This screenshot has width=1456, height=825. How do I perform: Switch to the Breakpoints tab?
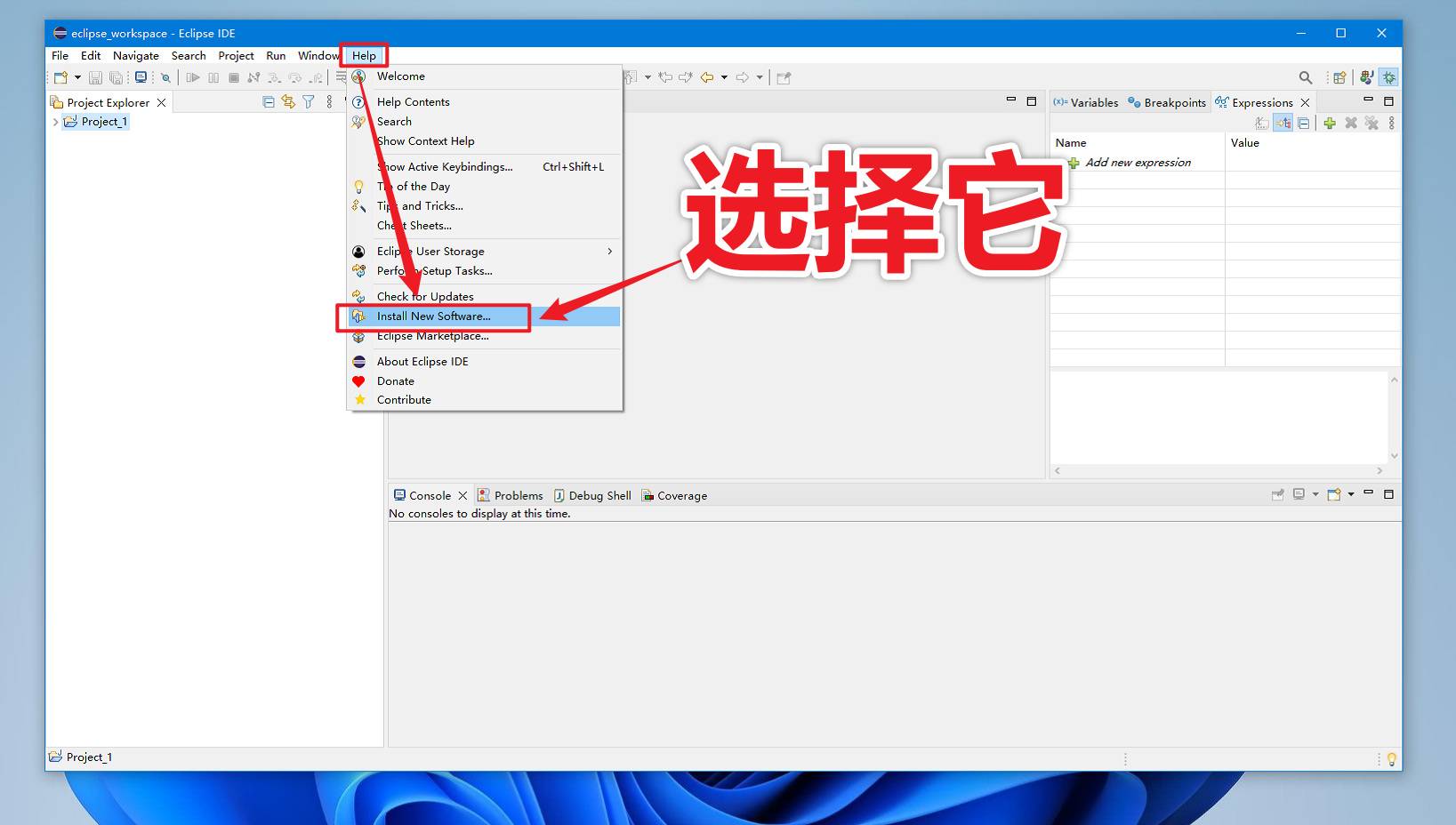click(x=1167, y=102)
